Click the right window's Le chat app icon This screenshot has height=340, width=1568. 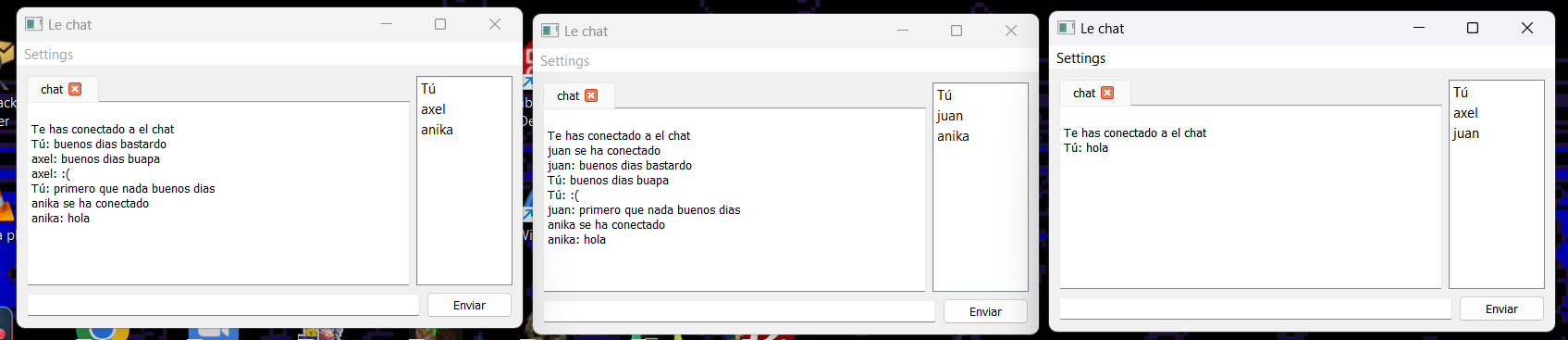[1067, 28]
